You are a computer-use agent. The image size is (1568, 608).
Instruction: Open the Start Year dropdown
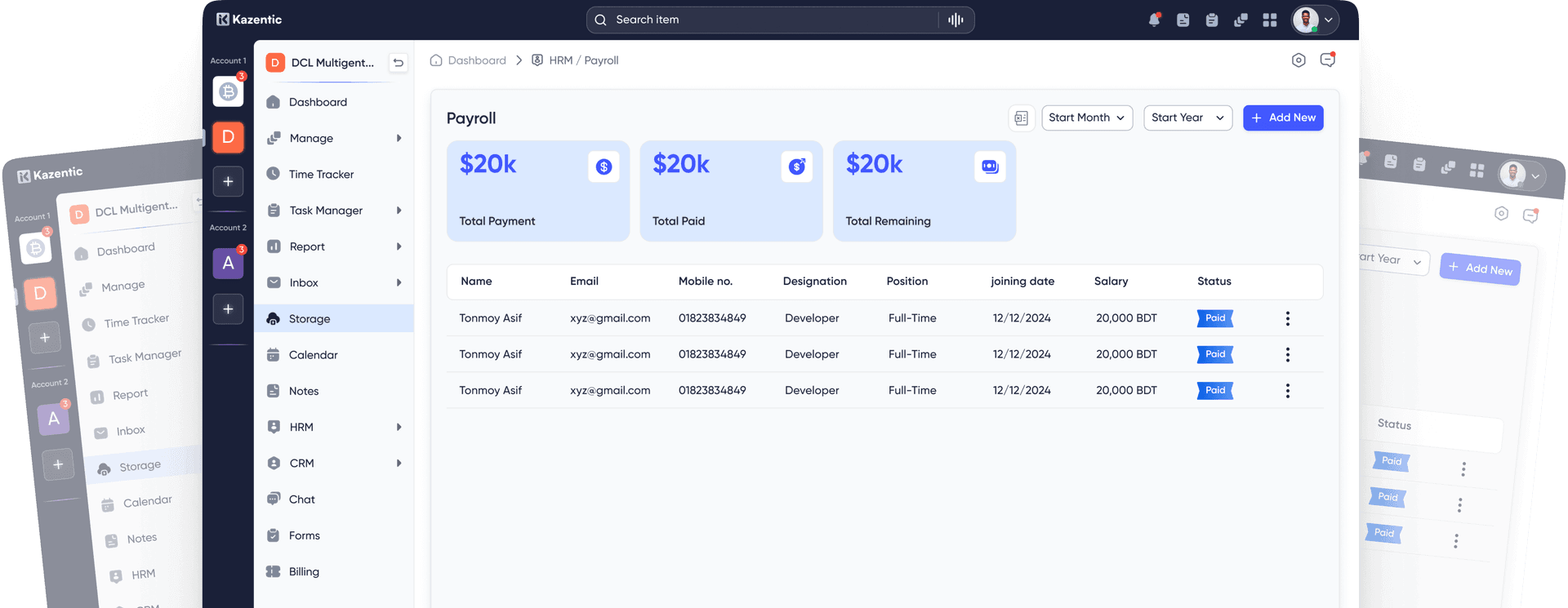coord(1187,118)
